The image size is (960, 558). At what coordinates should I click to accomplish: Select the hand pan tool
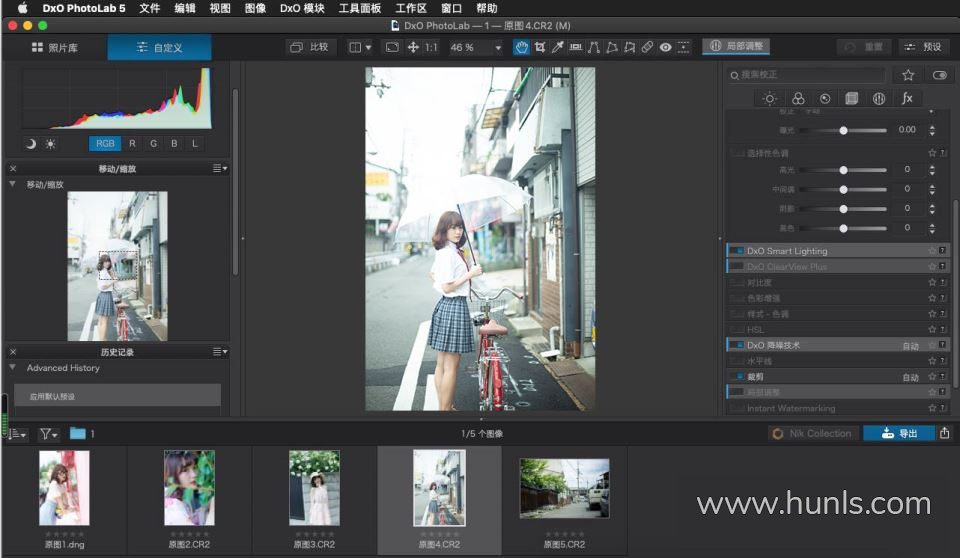pos(521,47)
